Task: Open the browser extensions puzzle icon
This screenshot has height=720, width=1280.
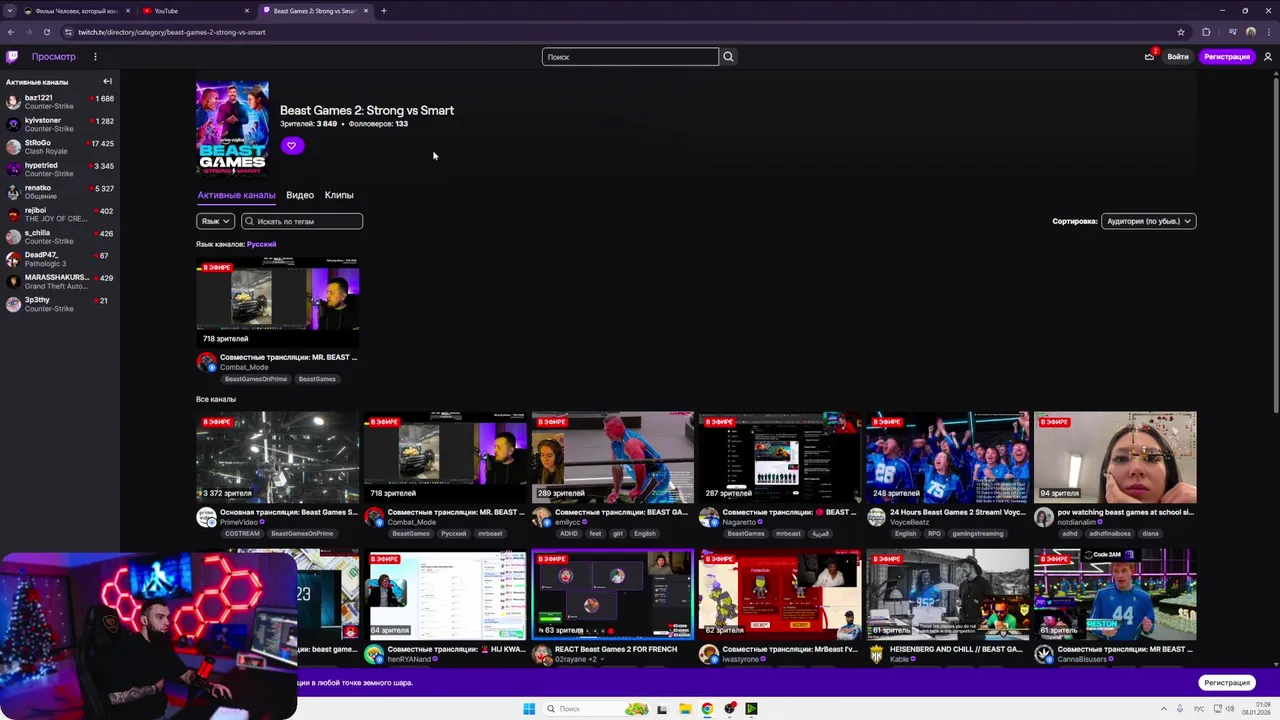Action: coord(1206,32)
